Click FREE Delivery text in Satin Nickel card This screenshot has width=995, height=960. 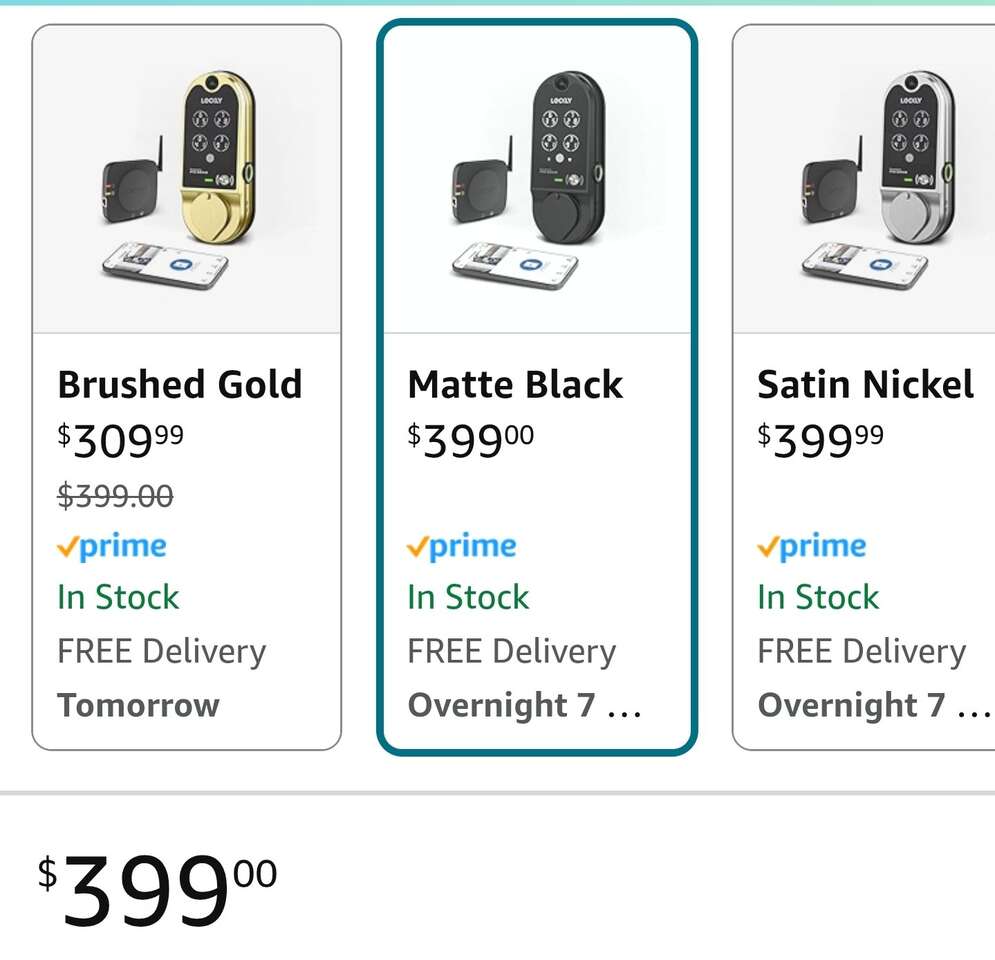(x=861, y=651)
